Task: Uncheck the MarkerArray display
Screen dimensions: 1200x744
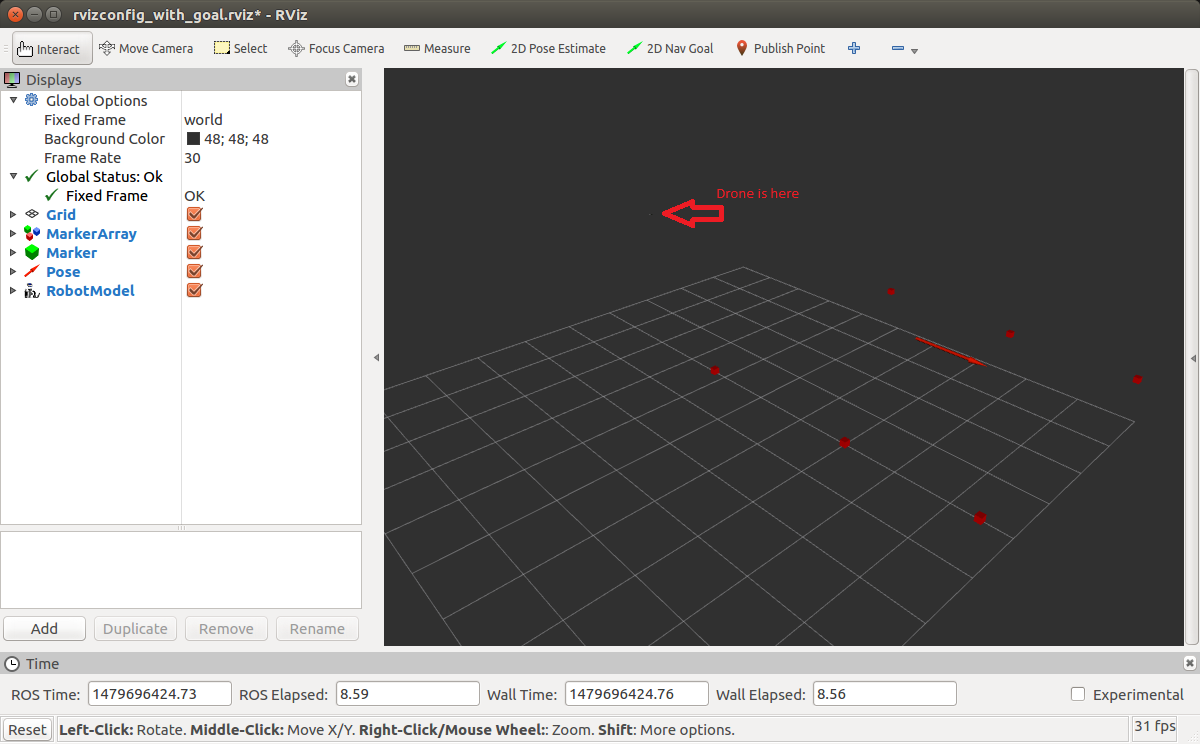Action: point(195,234)
